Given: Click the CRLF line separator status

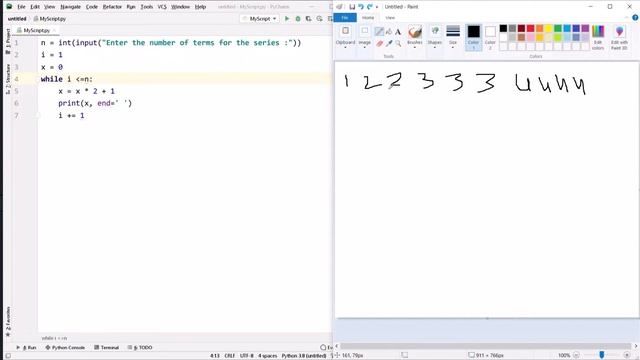Looking at the screenshot, I should (230, 356).
